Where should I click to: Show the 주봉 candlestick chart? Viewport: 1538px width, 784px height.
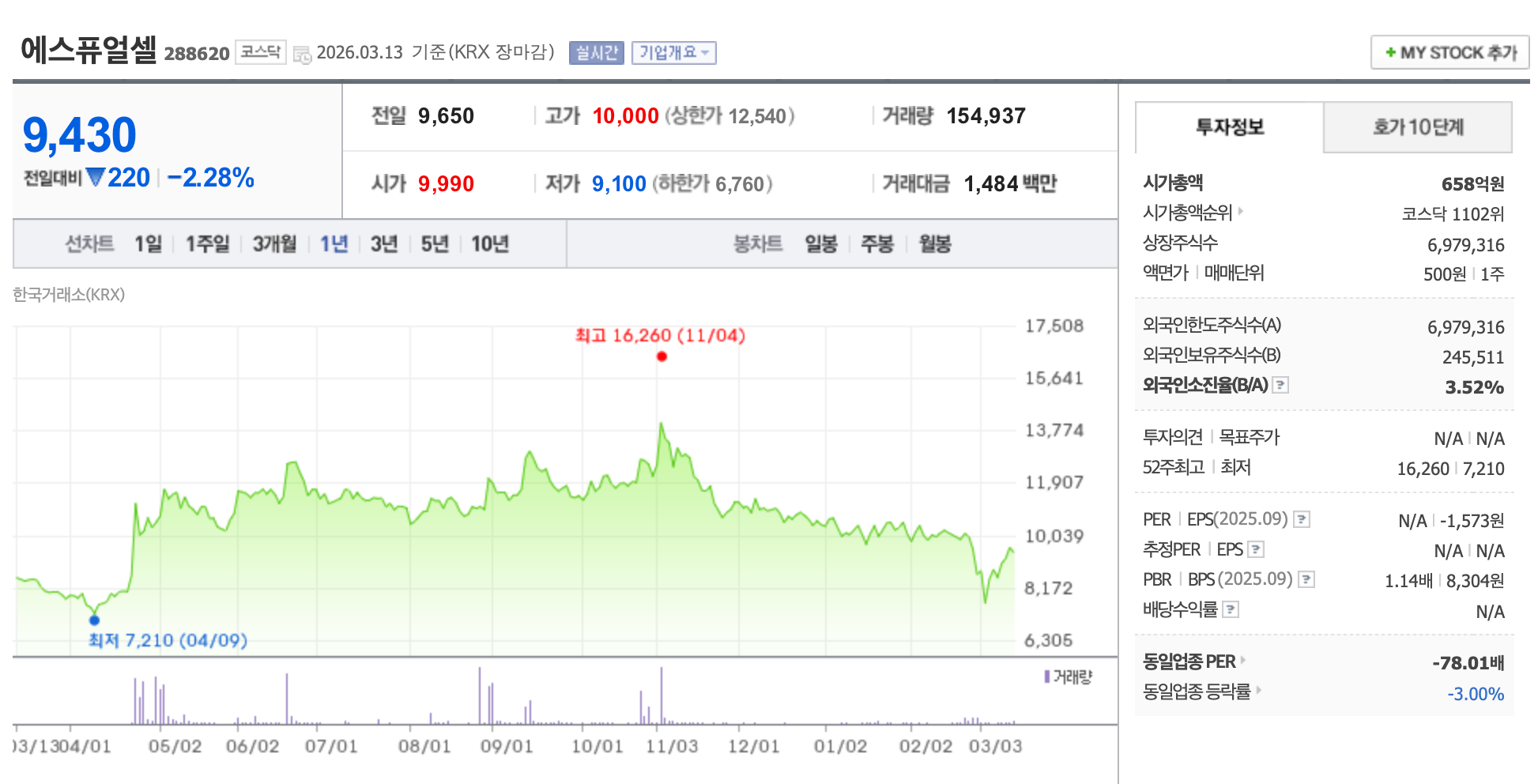(877, 244)
